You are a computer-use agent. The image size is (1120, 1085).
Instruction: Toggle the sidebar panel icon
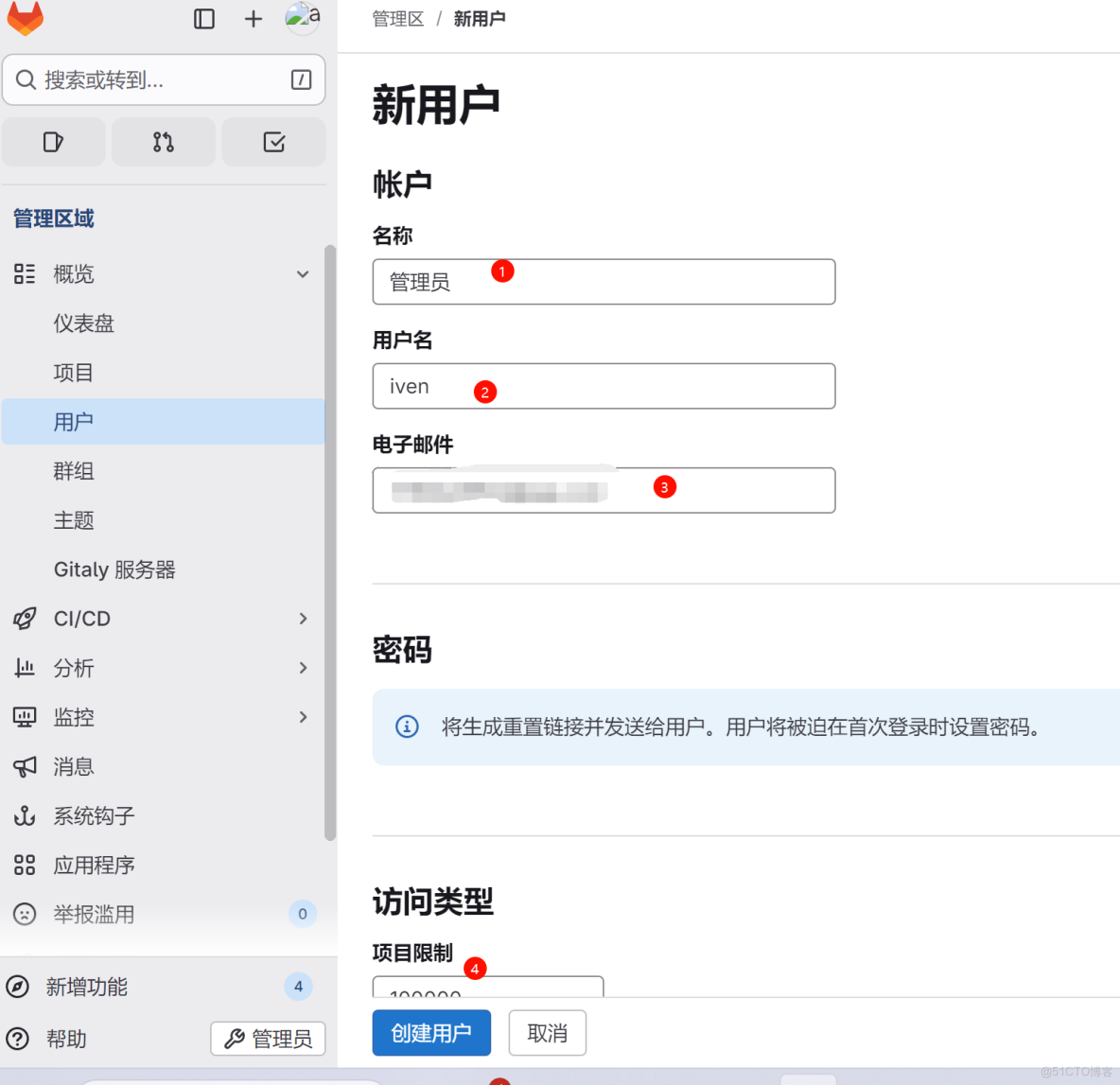coord(203,18)
